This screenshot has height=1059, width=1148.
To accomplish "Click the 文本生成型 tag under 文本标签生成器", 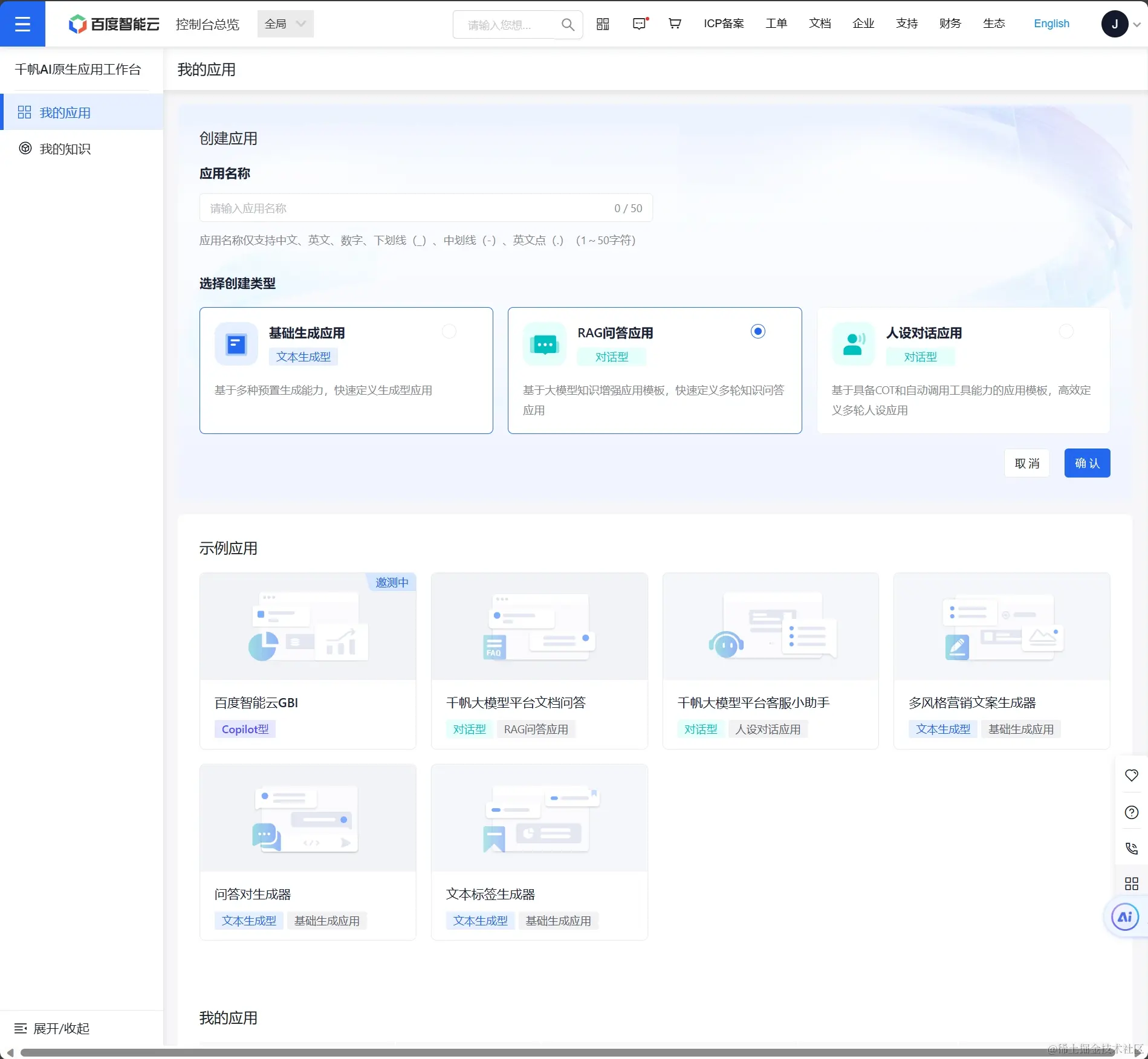I will pyautogui.click(x=481, y=921).
